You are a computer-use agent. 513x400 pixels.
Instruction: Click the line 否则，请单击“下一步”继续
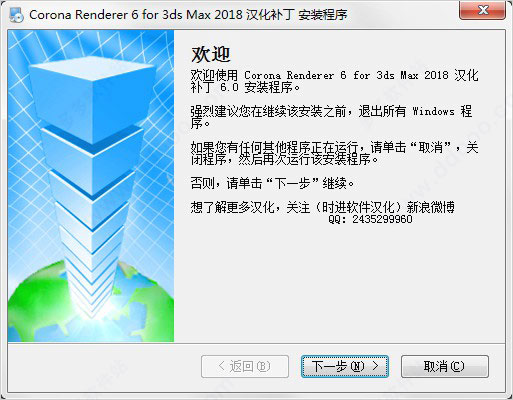point(272,183)
